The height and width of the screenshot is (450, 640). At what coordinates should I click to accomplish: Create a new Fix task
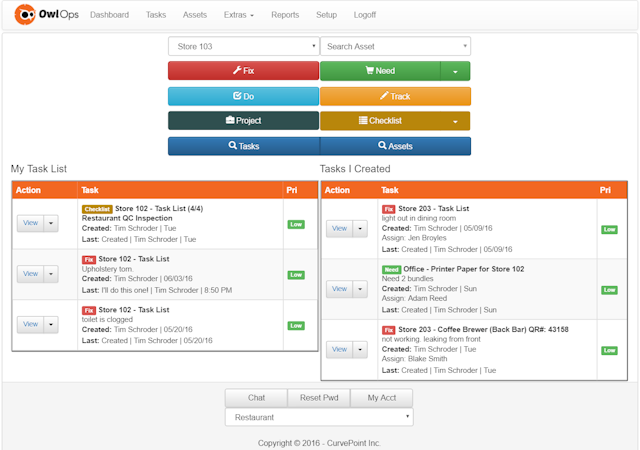tap(244, 71)
